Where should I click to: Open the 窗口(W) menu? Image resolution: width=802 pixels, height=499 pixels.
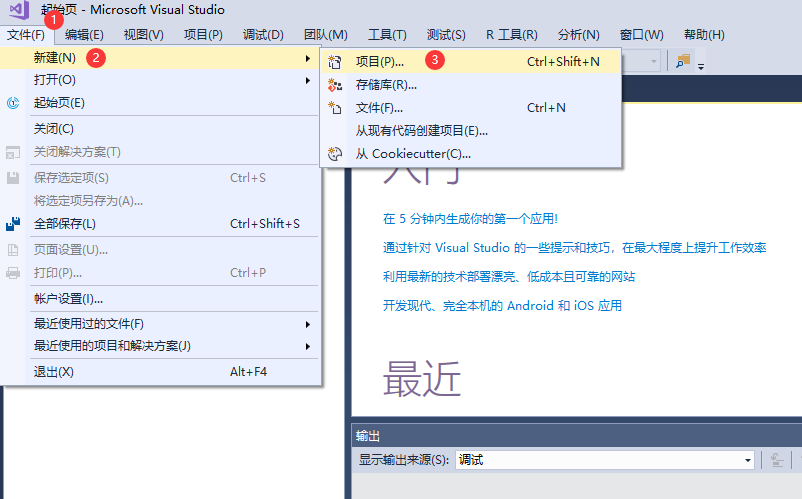[641, 35]
